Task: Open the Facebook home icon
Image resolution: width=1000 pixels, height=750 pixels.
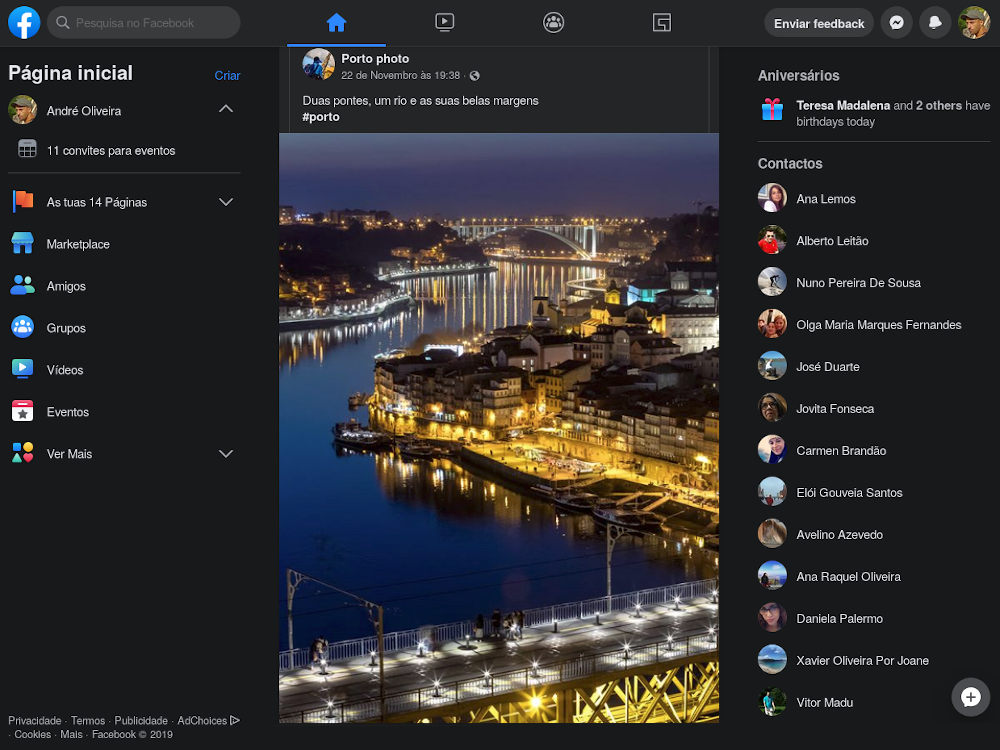Action: (336, 22)
